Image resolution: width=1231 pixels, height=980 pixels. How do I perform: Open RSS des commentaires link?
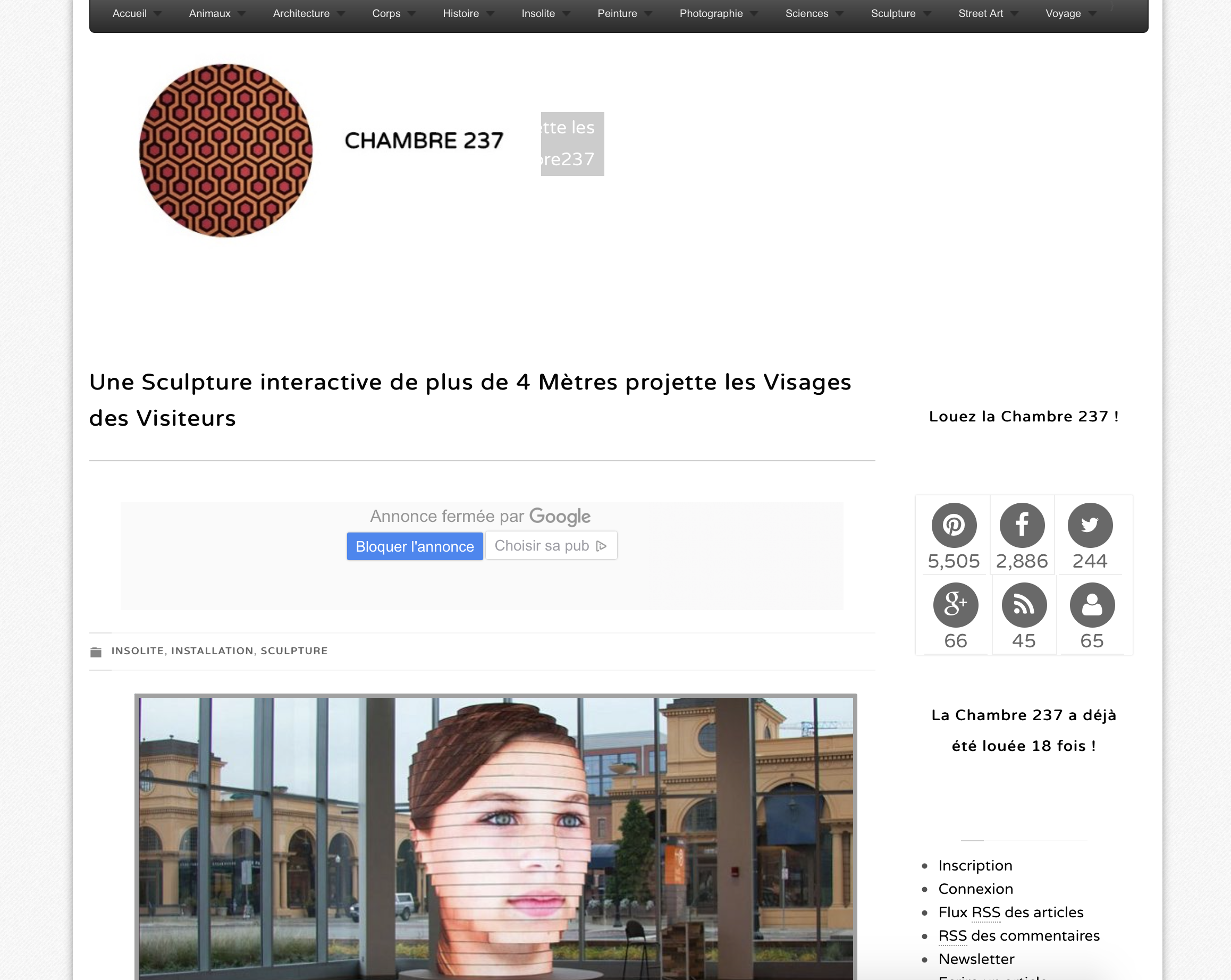pyautogui.click(x=1018, y=935)
